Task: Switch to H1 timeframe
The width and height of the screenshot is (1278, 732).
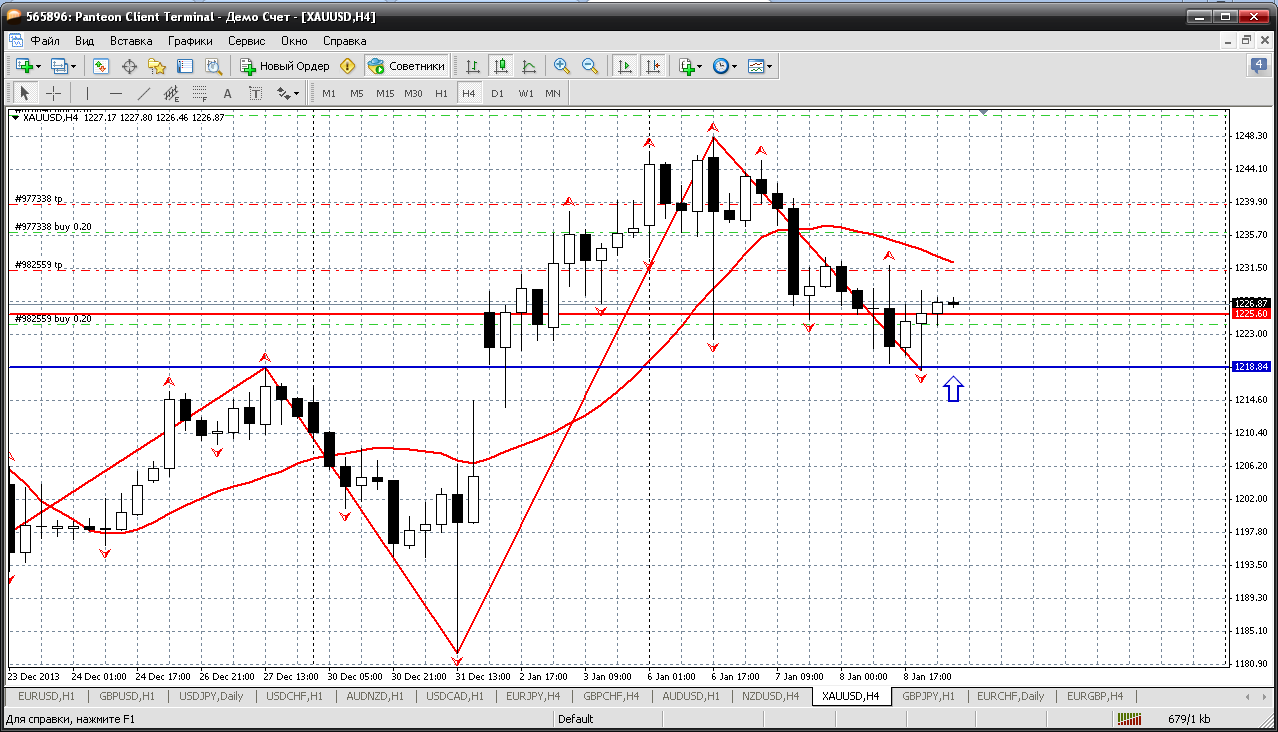Action: [x=441, y=93]
